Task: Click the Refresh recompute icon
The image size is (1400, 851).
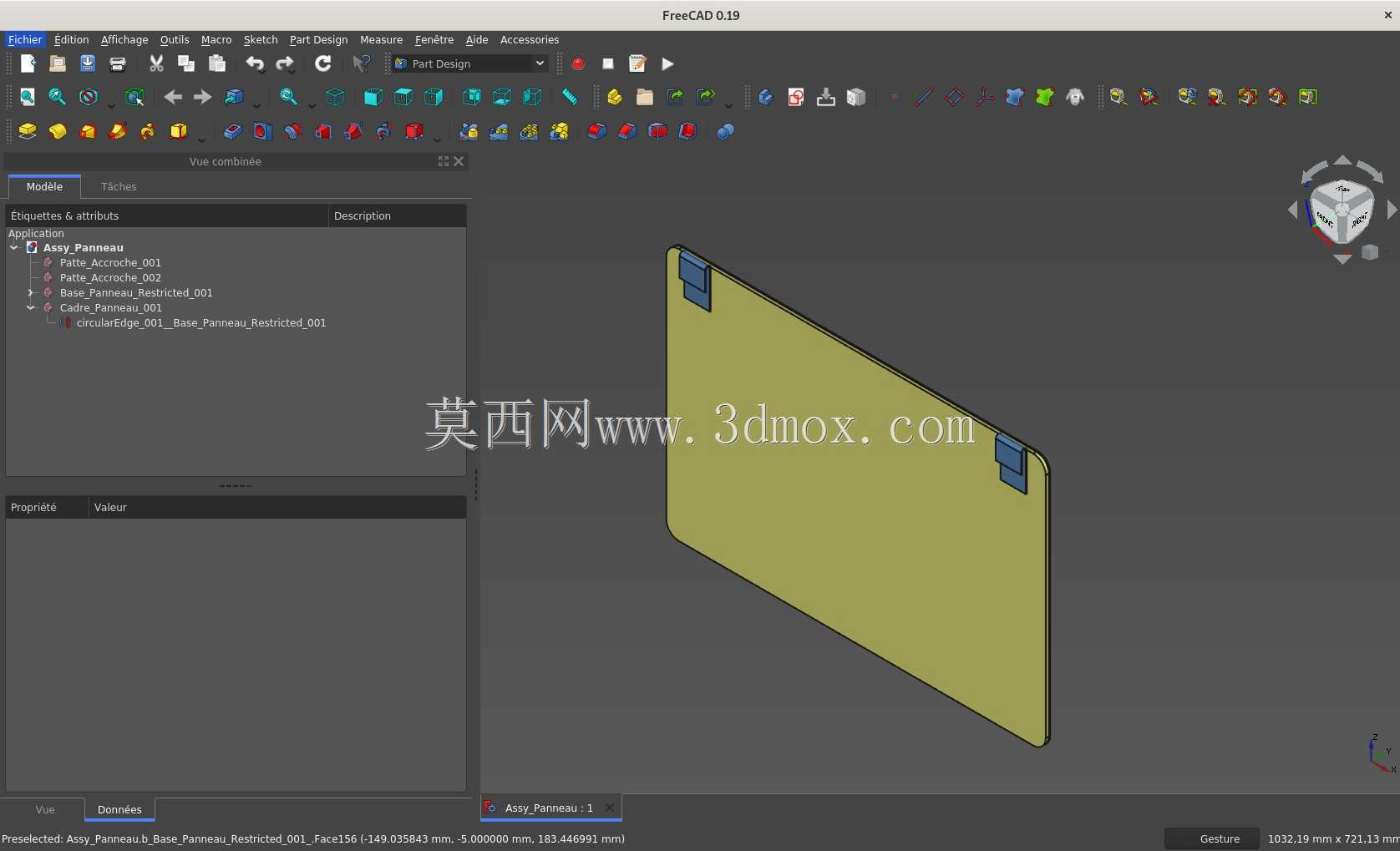Action: coord(323,63)
